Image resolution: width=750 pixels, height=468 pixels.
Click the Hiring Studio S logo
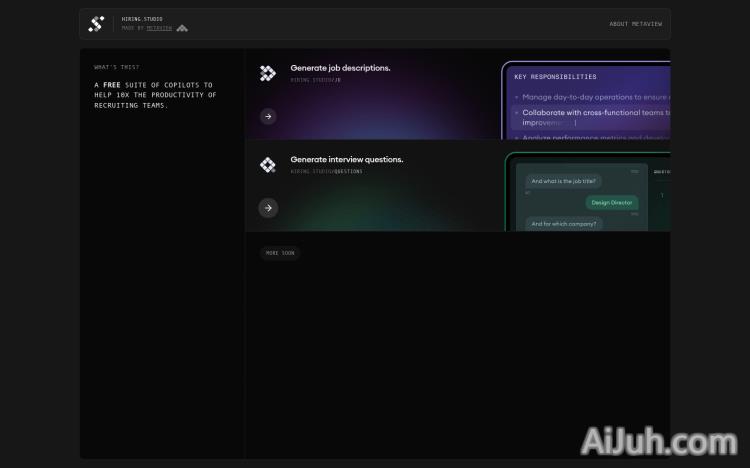pyautogui.click(x=96, y=24)
